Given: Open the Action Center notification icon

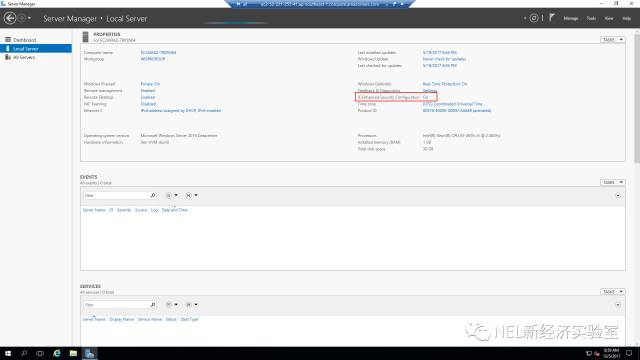Looking at the screenshot, I should click(629, 353).
